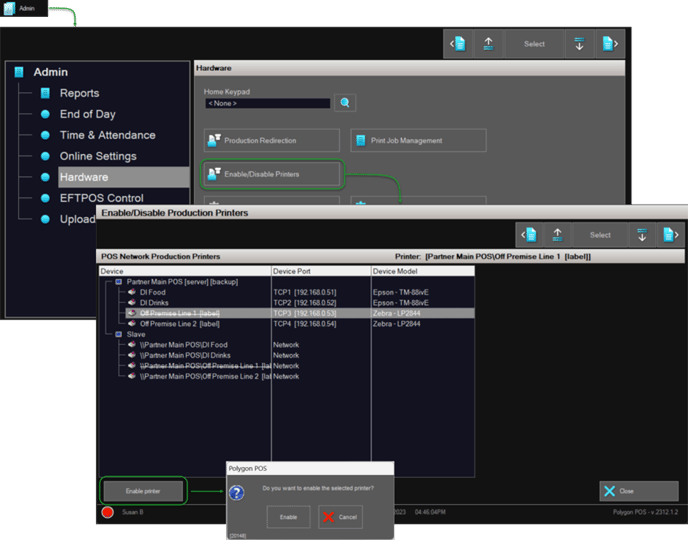The height and width of the screenshot is (540, 688).
Task: Select Hardware in the Admin tree
Action: [x=124, y=177]
